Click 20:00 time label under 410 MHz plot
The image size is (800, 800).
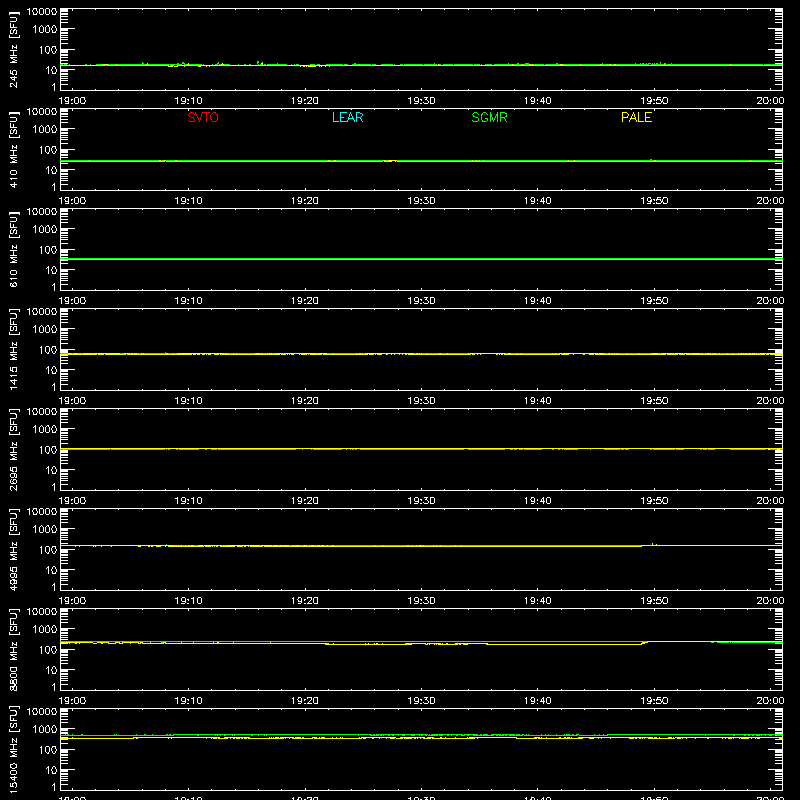pos(770,201)
